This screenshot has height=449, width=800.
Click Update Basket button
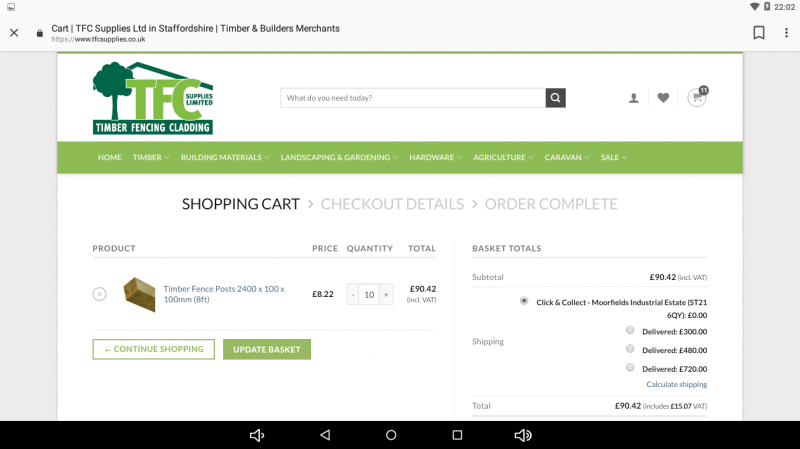(267, 349)
